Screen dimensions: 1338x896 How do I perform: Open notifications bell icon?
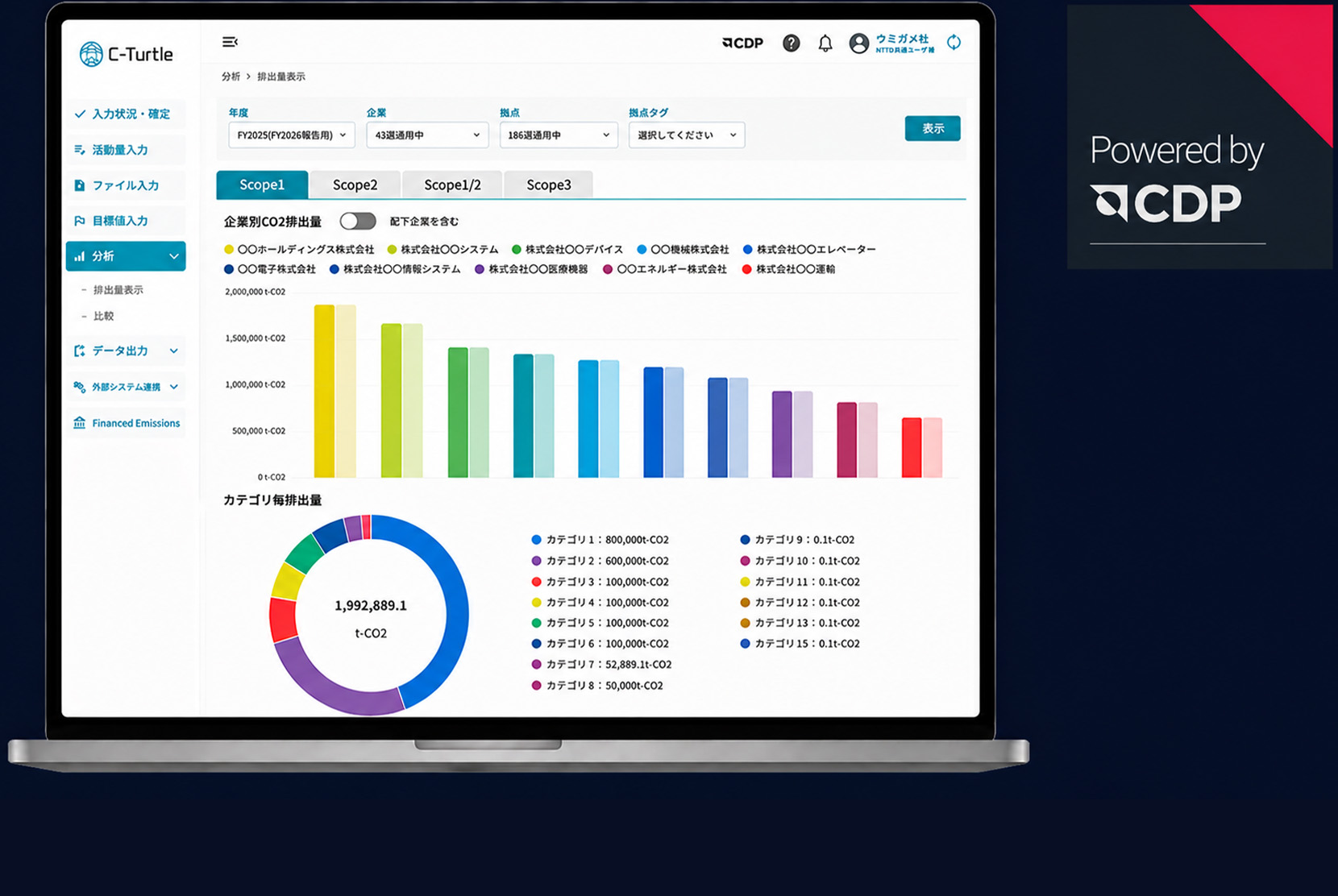825,44
